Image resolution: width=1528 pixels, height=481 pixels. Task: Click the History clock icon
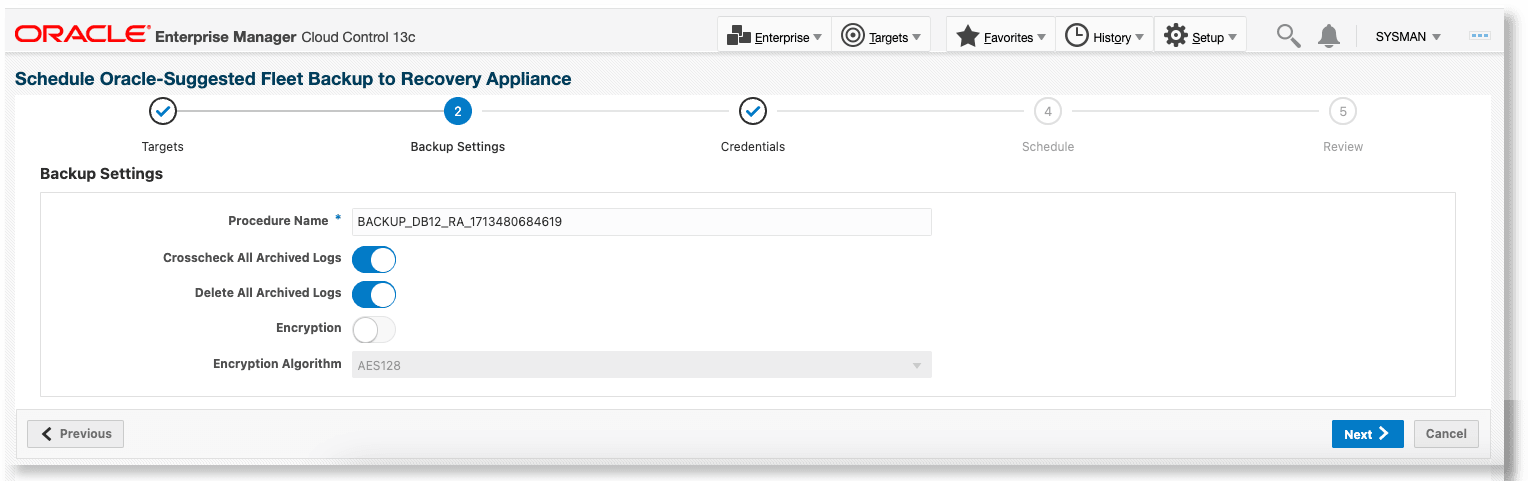(x=1076, y=36)
